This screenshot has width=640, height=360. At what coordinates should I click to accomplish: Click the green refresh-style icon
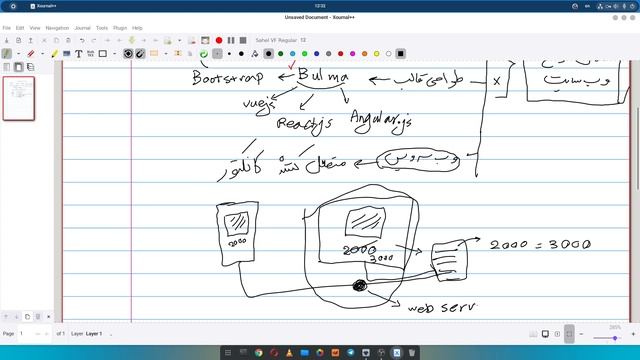[204, 53]
